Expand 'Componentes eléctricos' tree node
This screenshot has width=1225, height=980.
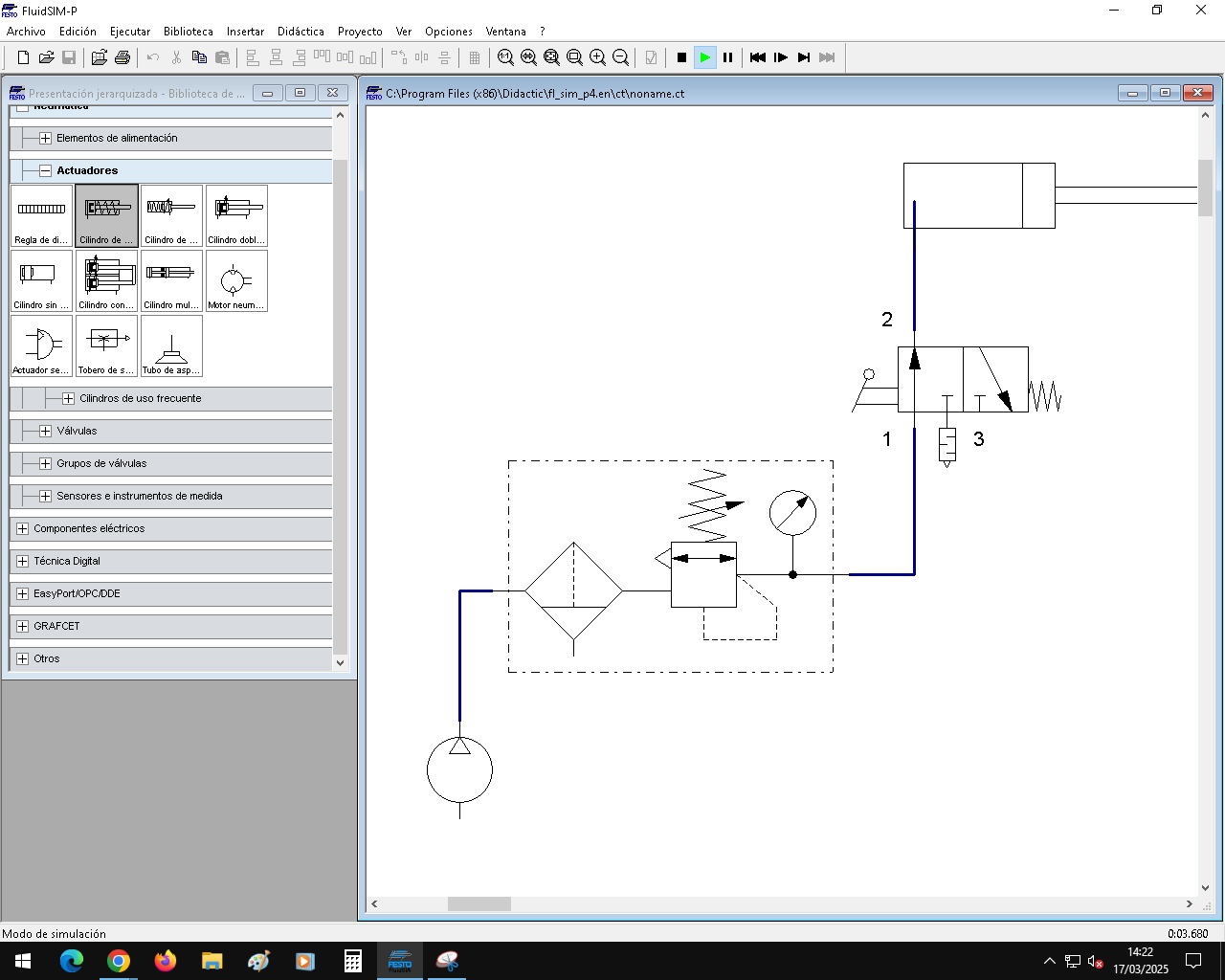point(23,528)
